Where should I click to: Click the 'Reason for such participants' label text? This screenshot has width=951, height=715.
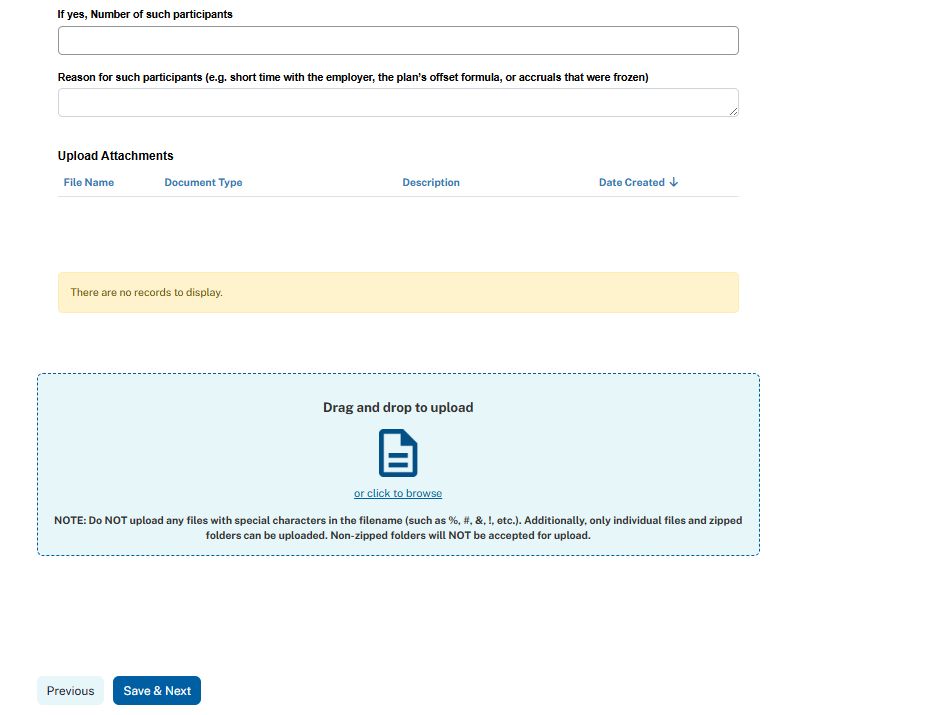353,77
